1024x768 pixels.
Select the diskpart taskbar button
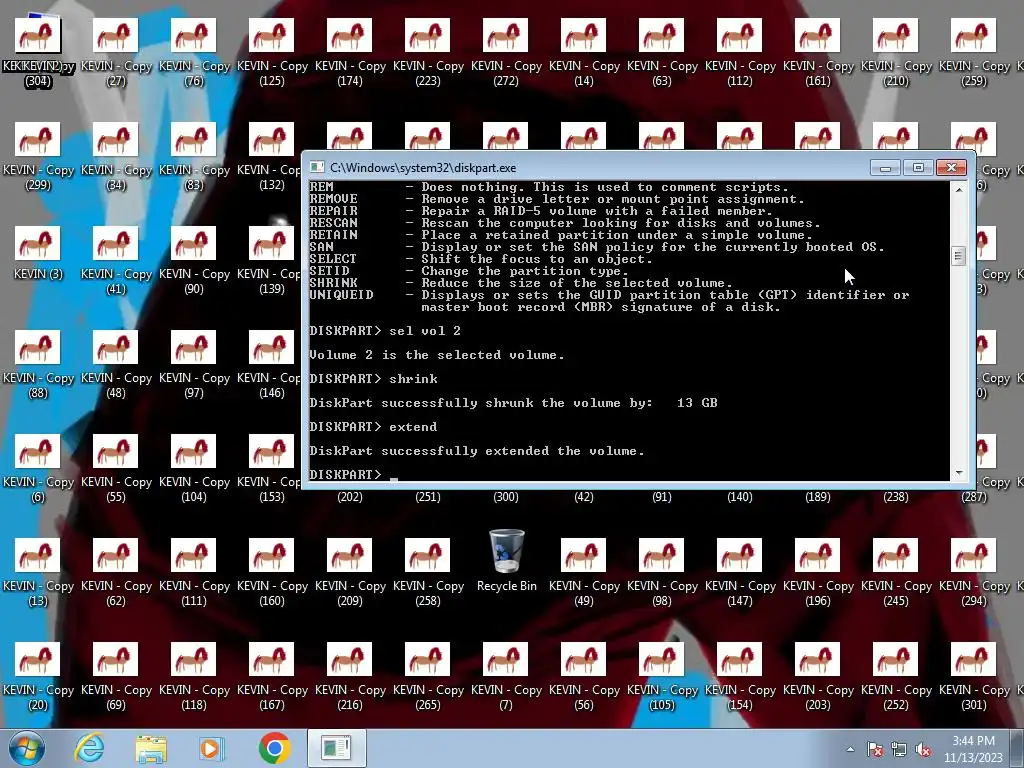point(336,748)
